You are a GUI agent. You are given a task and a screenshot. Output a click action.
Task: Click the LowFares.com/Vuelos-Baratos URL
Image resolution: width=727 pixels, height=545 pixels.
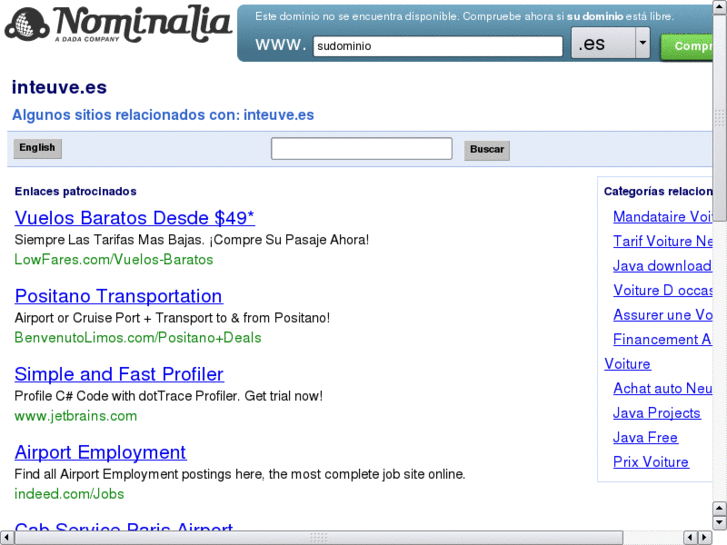114,259
